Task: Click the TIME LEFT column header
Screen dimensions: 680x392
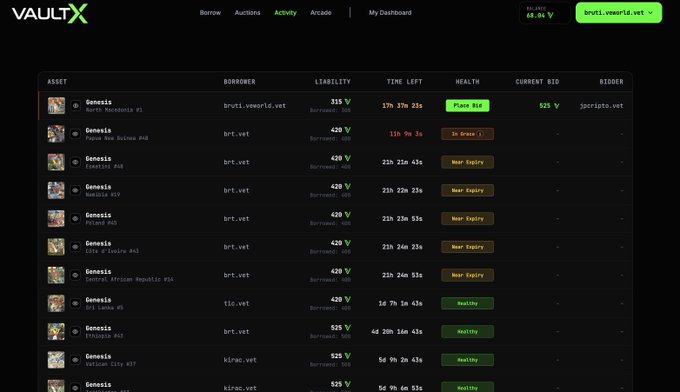Action: [405, 82]
